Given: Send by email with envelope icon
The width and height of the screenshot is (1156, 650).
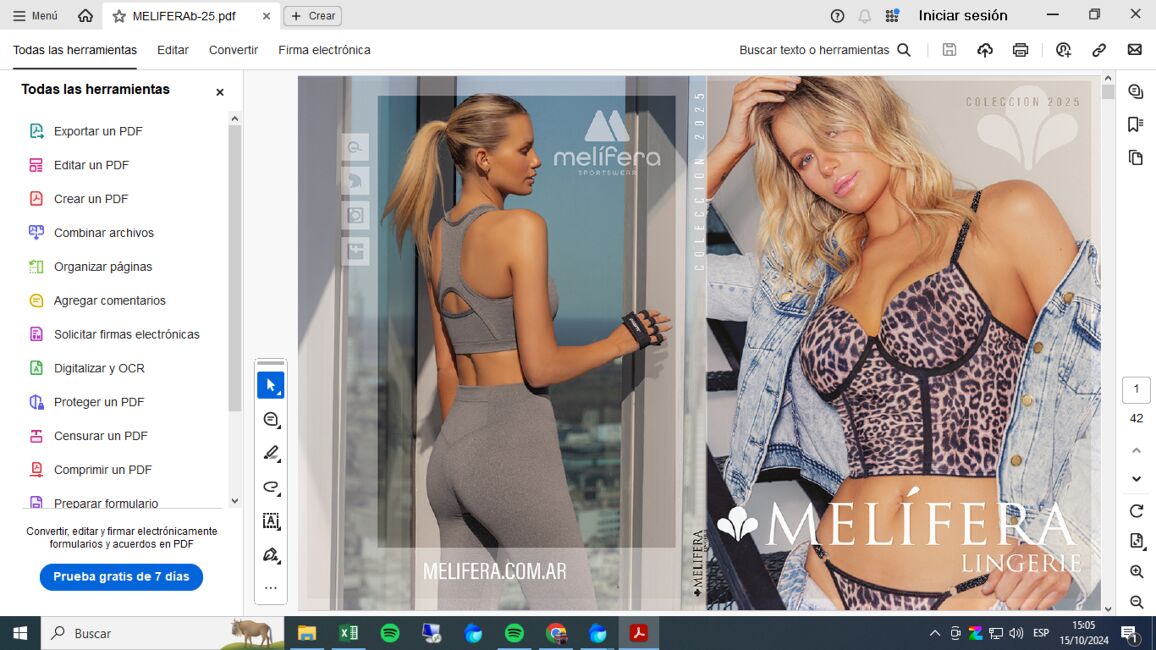Looking at the screenshot, I should pos(1135,50).
